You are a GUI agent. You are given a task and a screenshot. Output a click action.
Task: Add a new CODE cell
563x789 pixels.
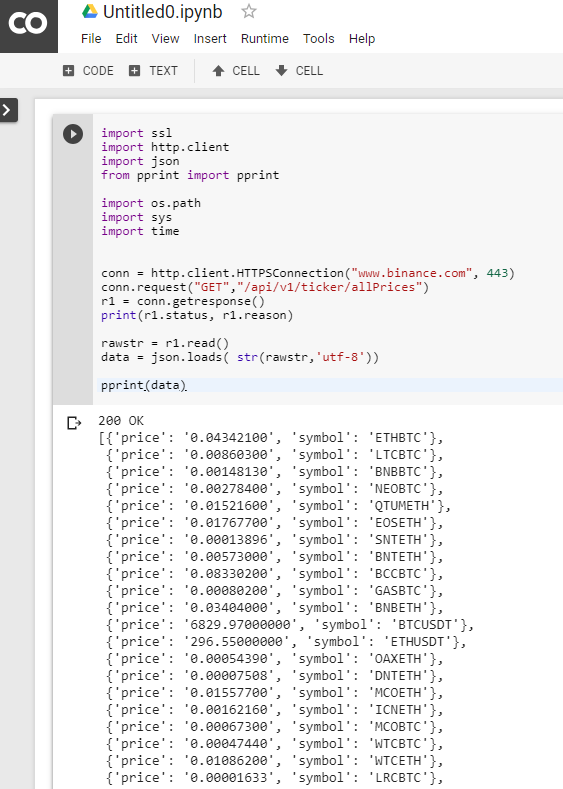(x=88, y=71)
